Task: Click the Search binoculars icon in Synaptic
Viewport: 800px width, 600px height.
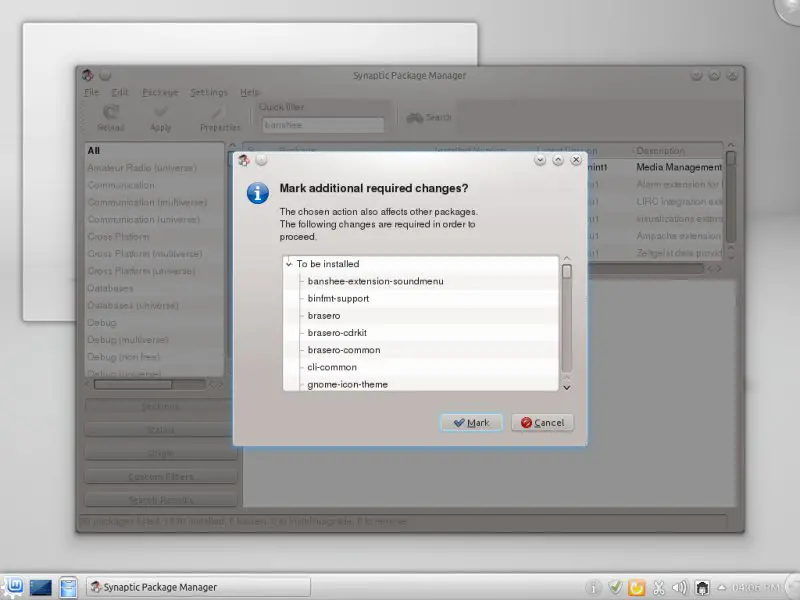Action: click(414, 118)
